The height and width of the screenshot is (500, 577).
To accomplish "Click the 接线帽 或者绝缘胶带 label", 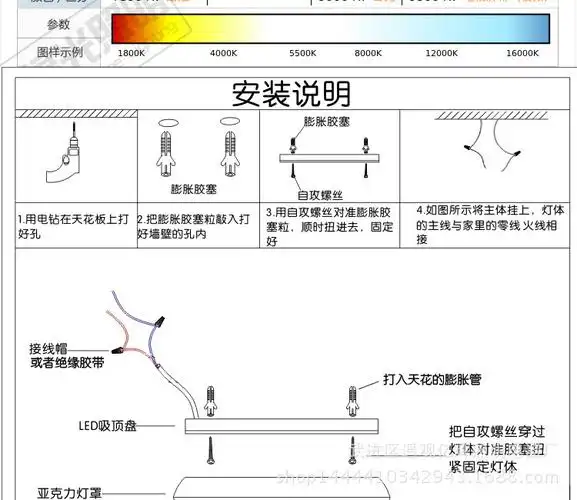I will coord(67,356).
